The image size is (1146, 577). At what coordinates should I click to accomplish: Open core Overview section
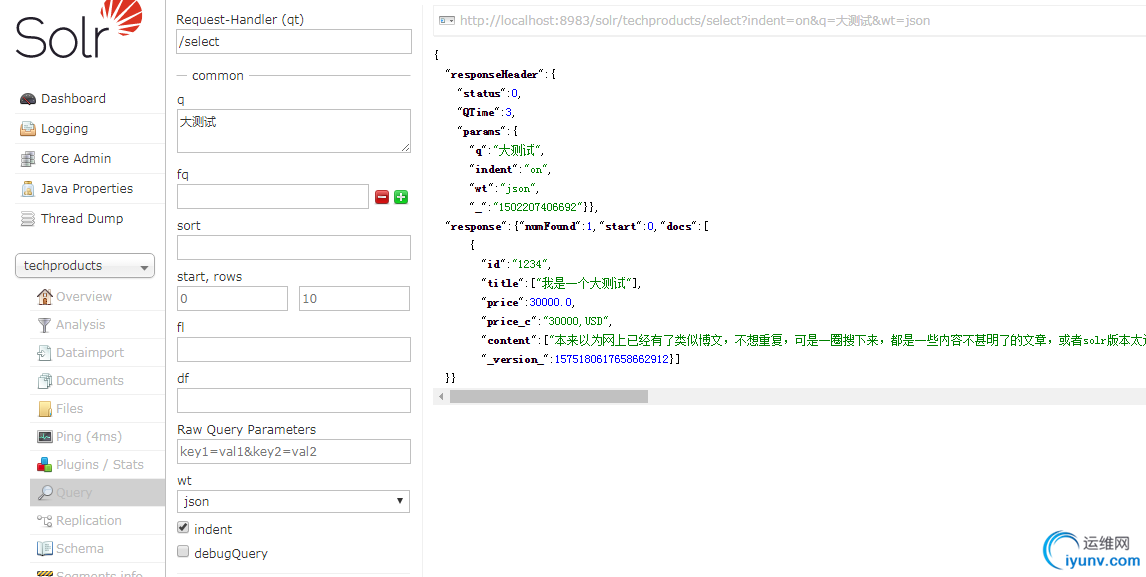(84, 296)
